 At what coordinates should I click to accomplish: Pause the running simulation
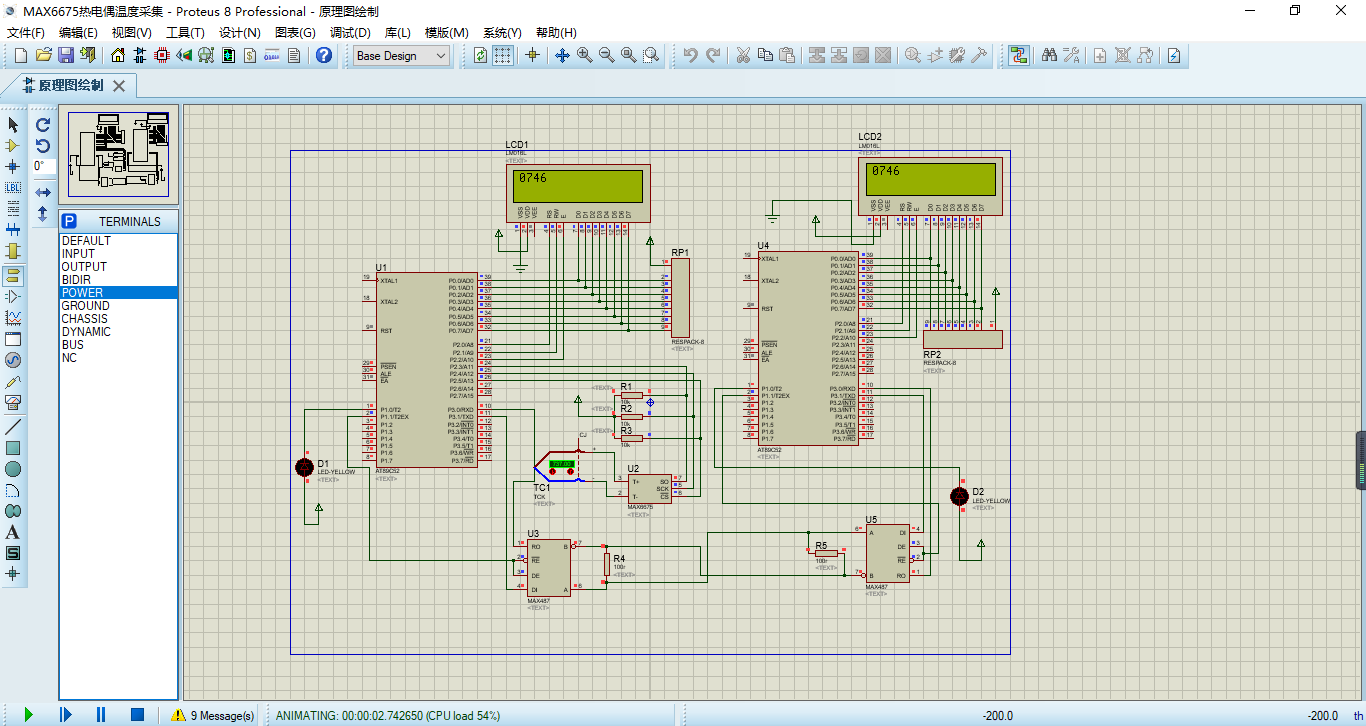pyautogui.click(x=101, y=714)
